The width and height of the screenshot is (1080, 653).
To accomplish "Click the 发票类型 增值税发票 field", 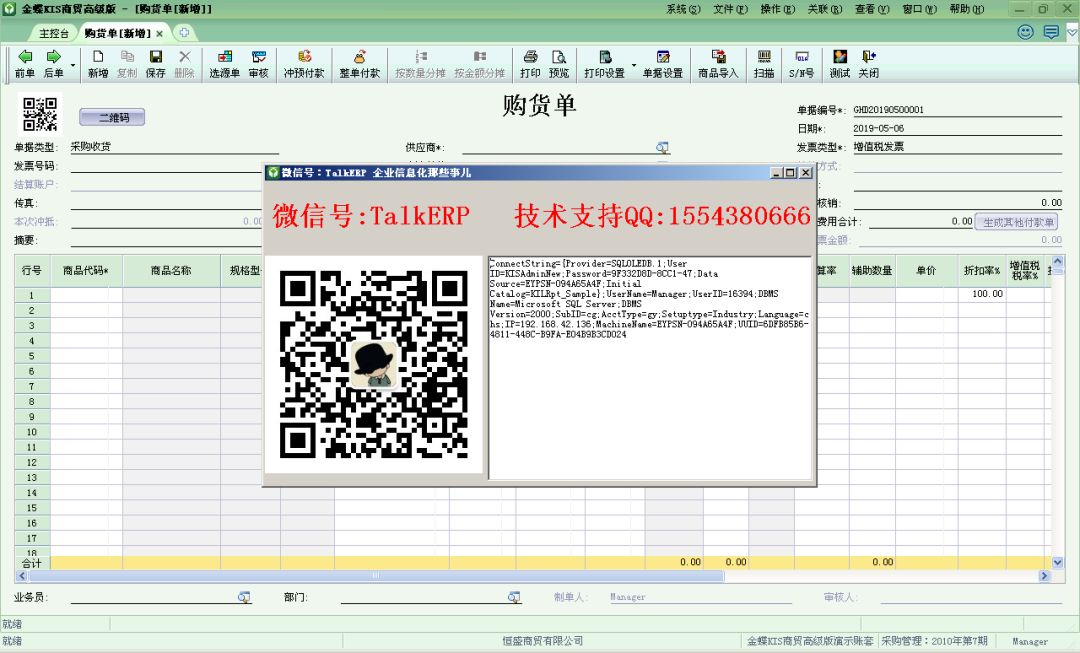I will click(957, 147).
